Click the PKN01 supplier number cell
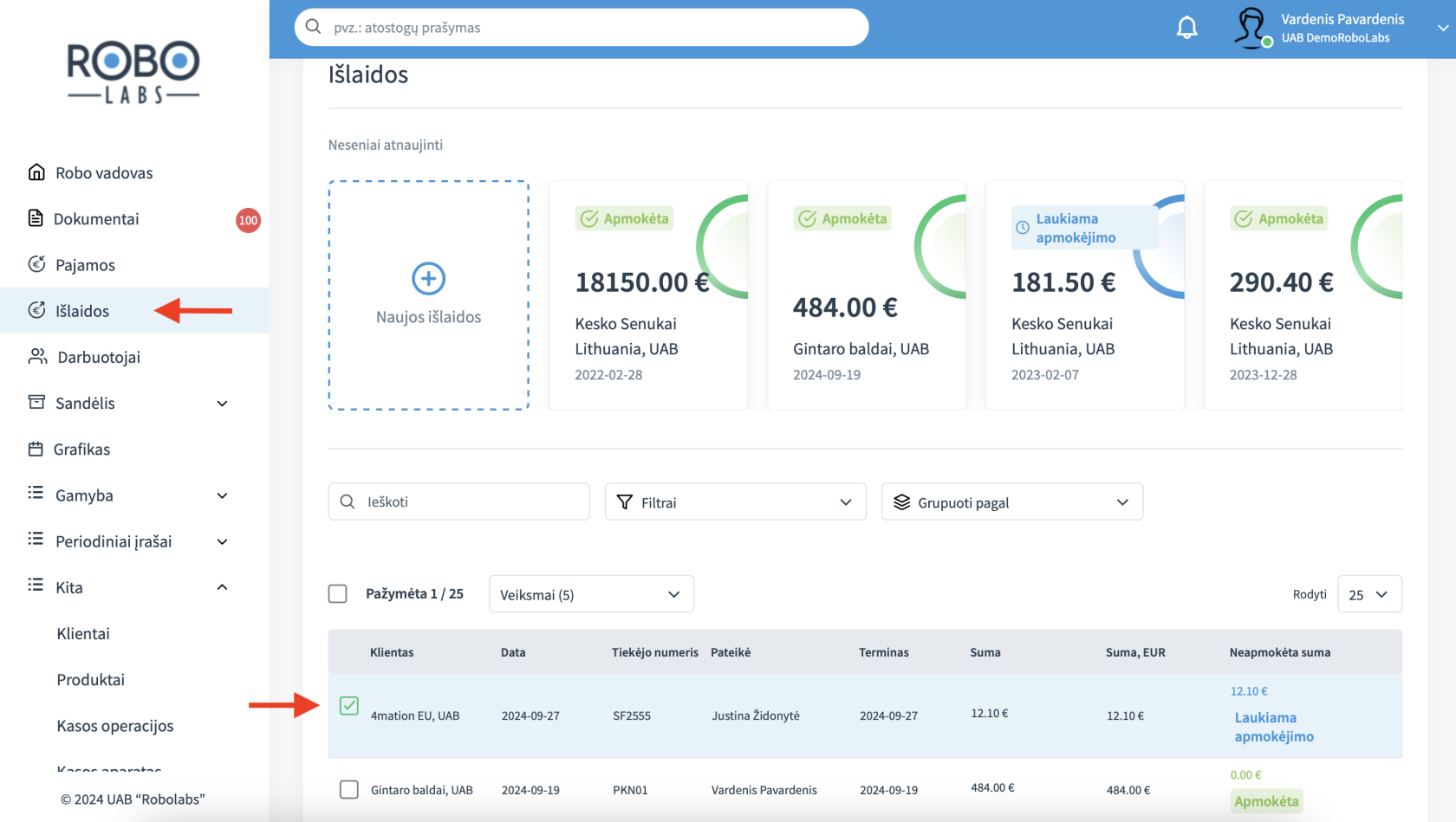 [x=630, y=790]
